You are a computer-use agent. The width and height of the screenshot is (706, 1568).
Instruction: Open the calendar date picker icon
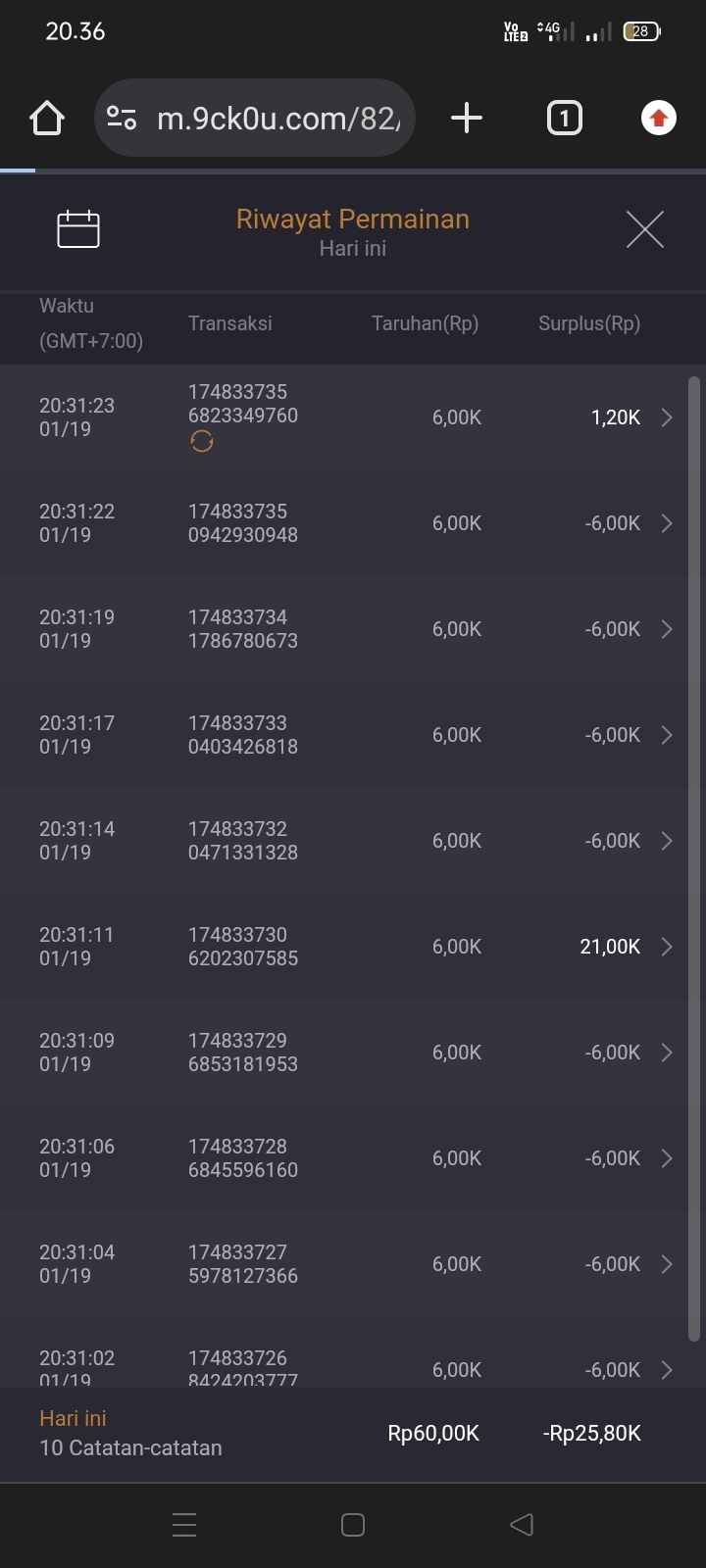78,229
